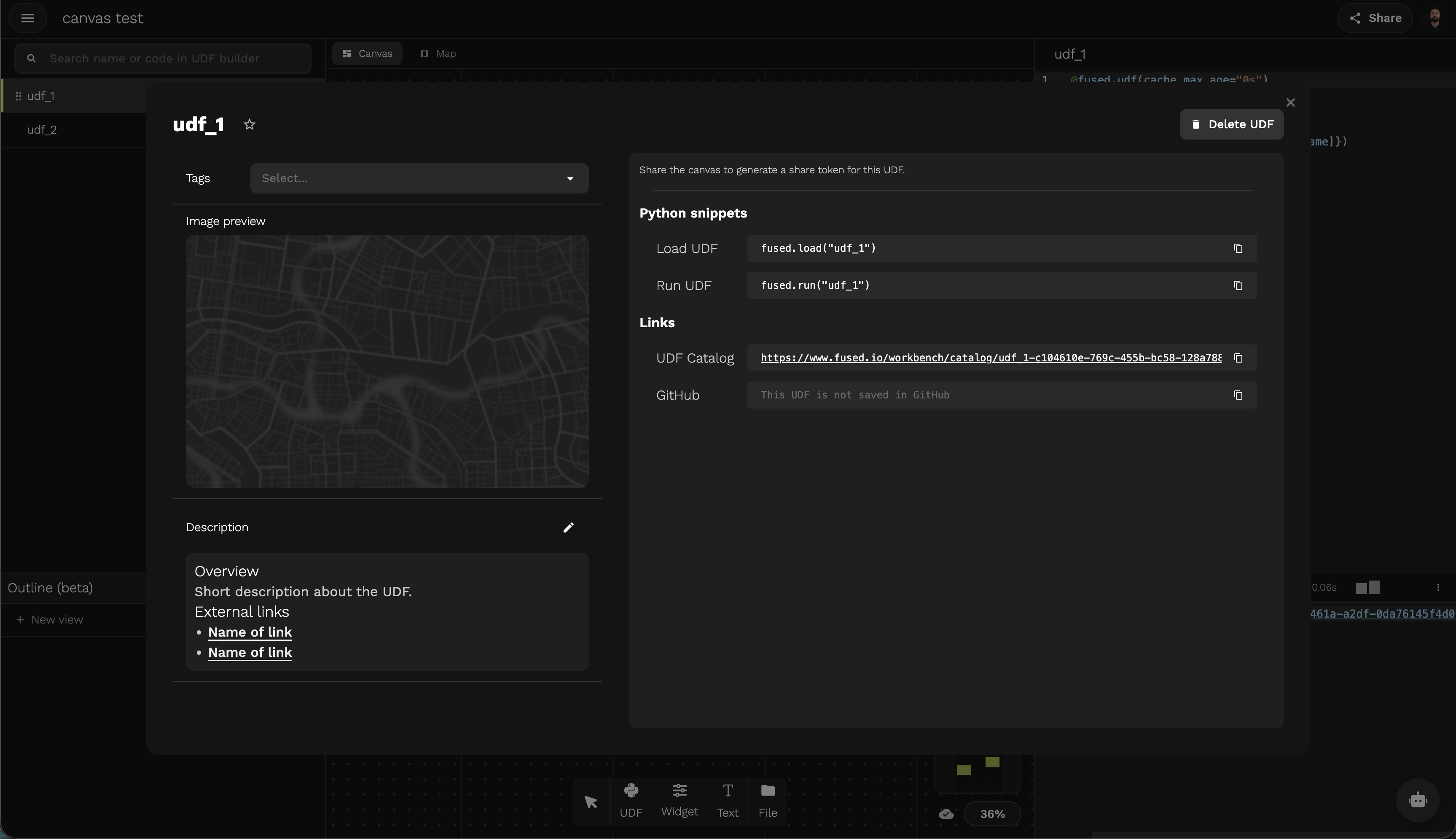Image resolution: width=1456 pixels, height=839 pixels.
Task: Click the share token hint text
Action: coord(772,170)
